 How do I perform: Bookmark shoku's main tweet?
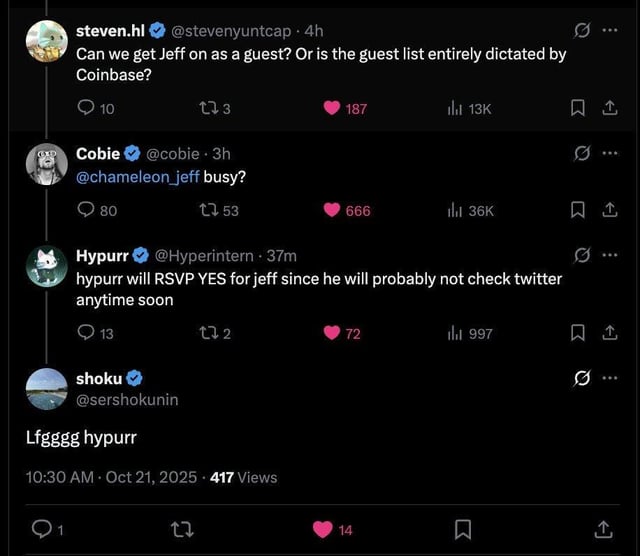coord(463,528)
